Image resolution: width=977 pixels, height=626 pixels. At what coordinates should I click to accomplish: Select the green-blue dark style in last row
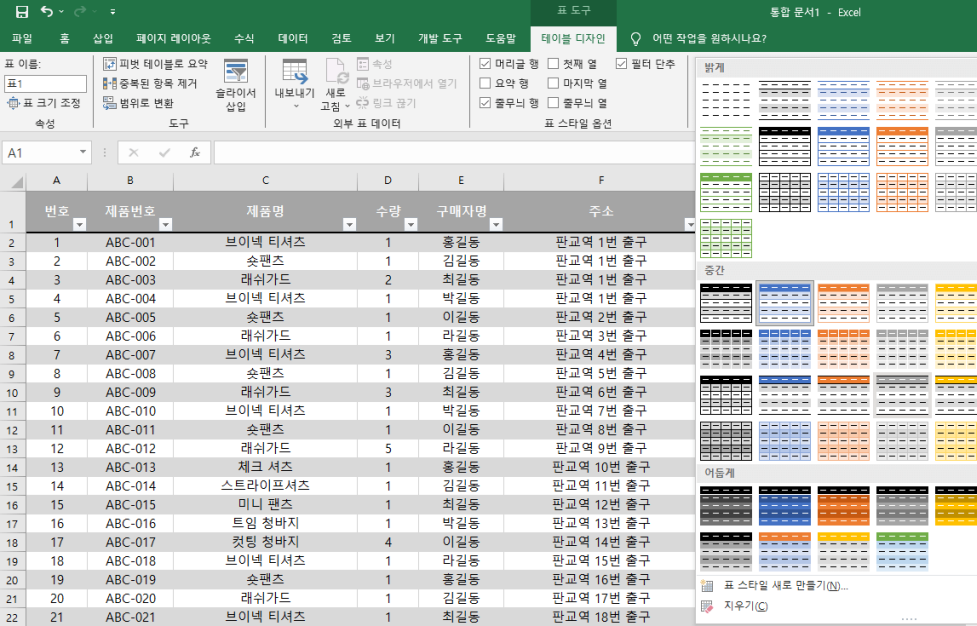pos(902,552)
